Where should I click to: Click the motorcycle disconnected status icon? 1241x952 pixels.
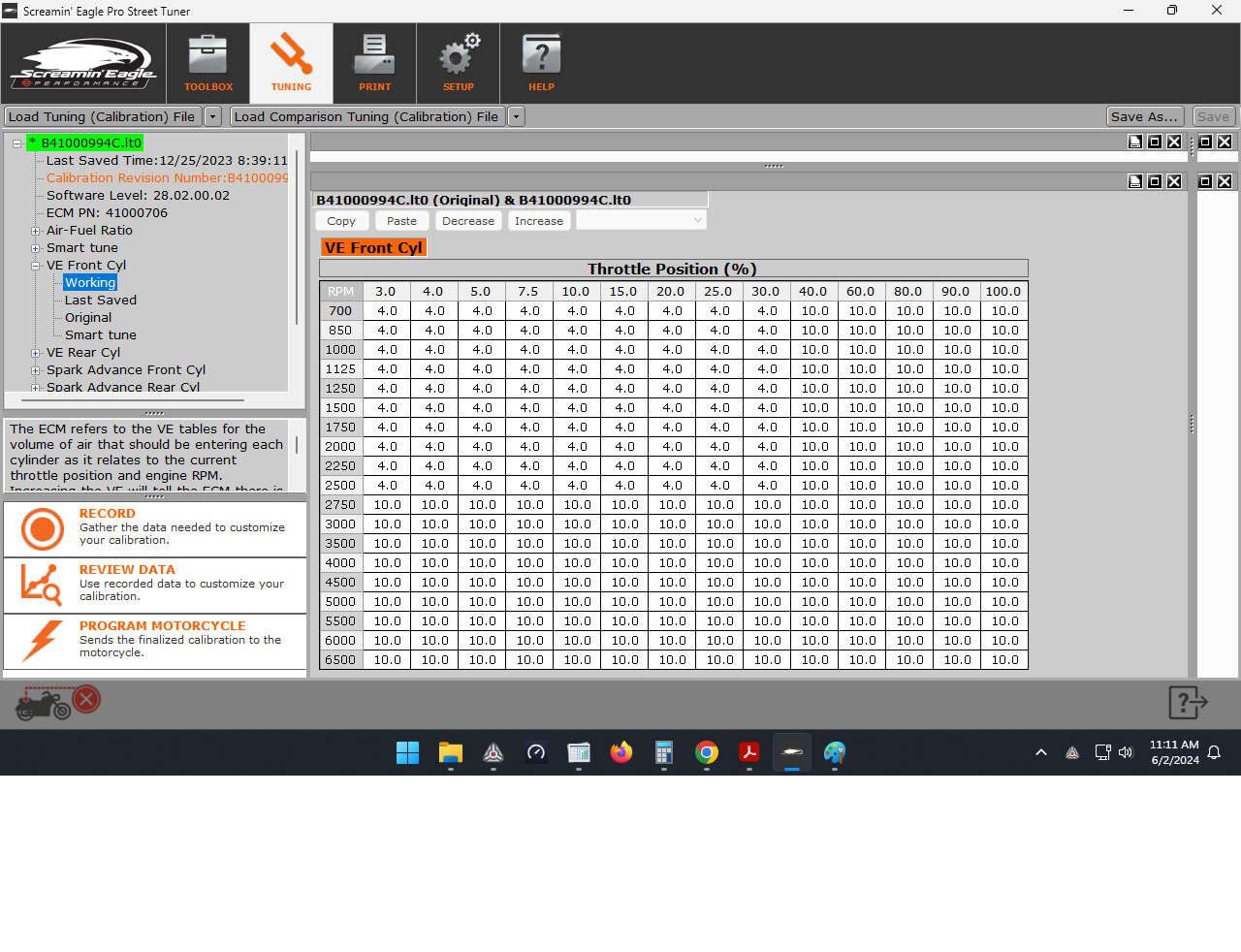click(x=58, y=702)
